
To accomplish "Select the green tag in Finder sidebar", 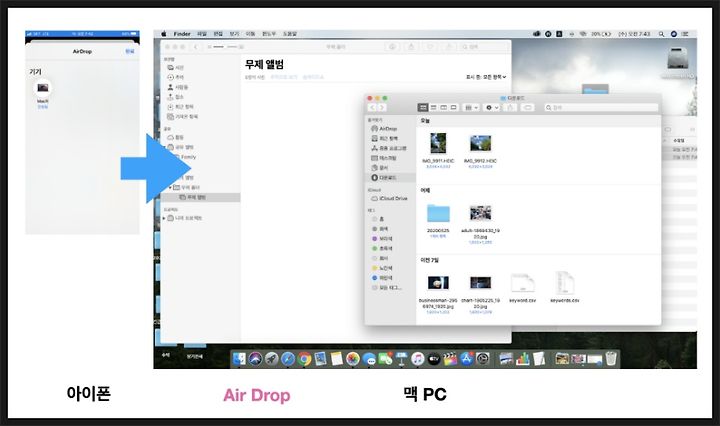I will point(382,248).
